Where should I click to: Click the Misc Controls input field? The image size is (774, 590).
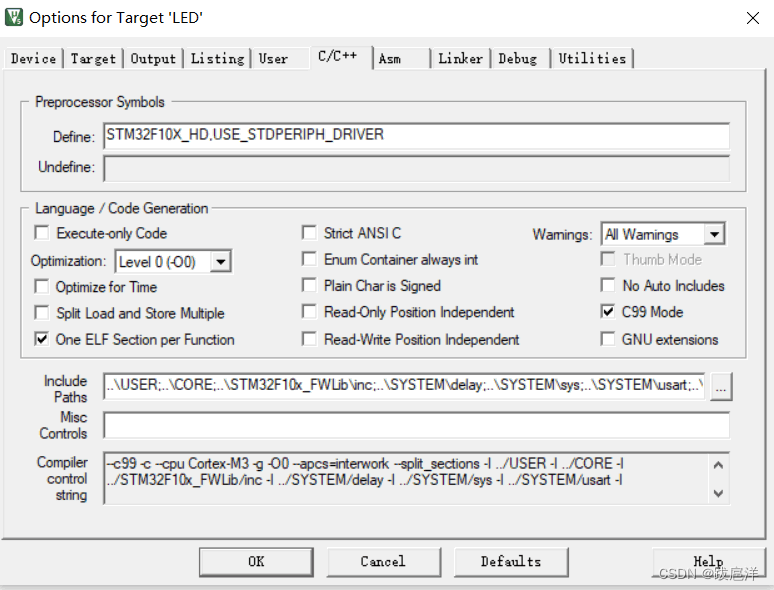click(x=416, y=426)
